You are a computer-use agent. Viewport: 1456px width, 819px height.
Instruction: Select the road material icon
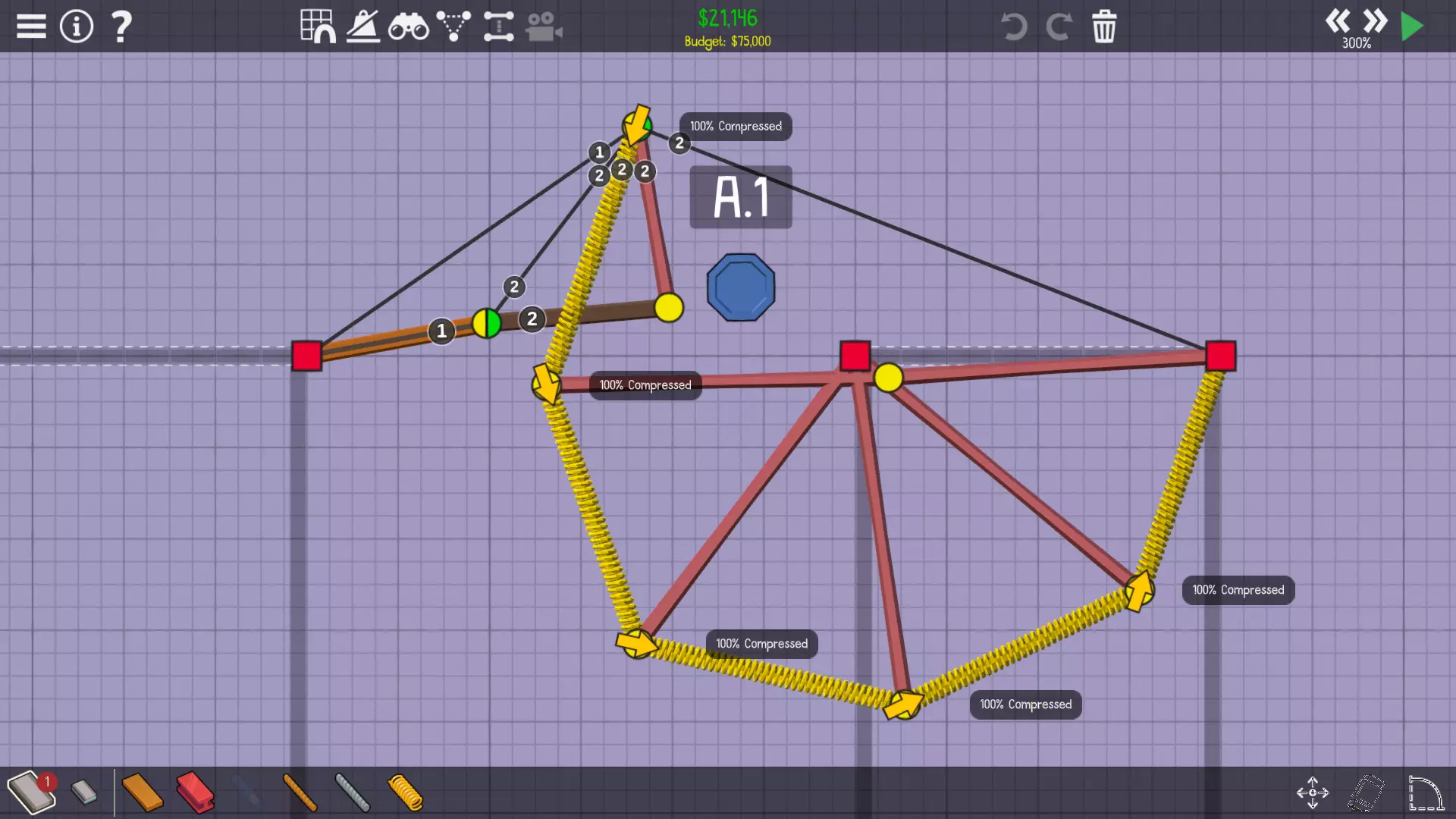pyautogui.click(x=30, y=792)
